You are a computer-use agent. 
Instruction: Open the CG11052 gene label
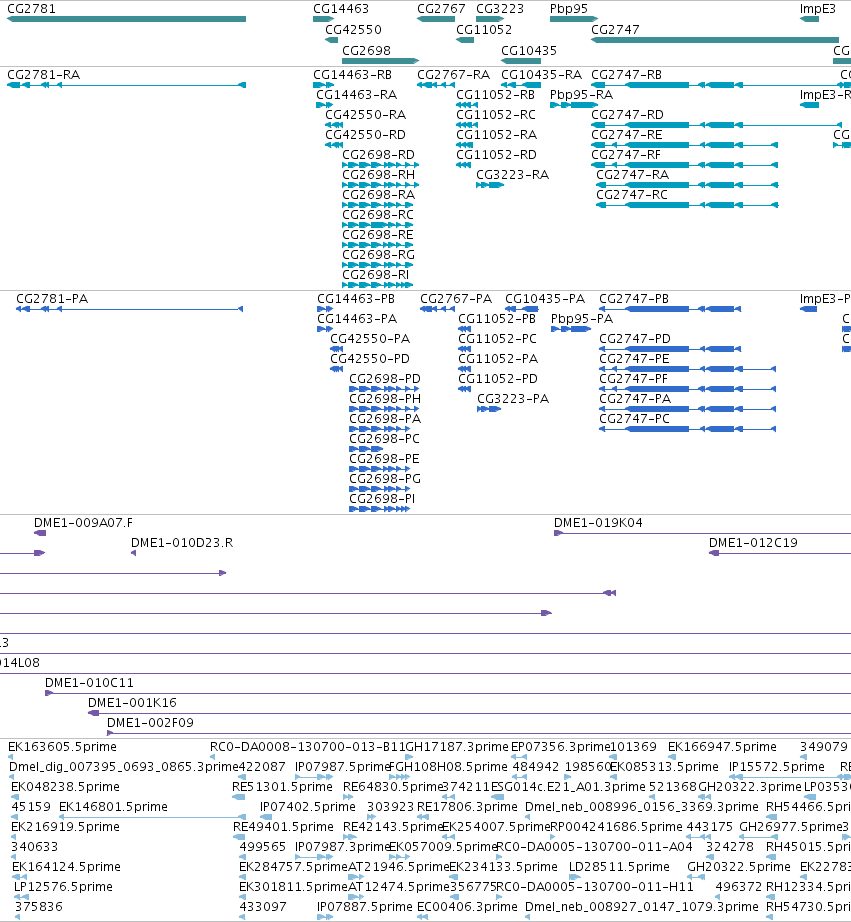click(484, 30)
